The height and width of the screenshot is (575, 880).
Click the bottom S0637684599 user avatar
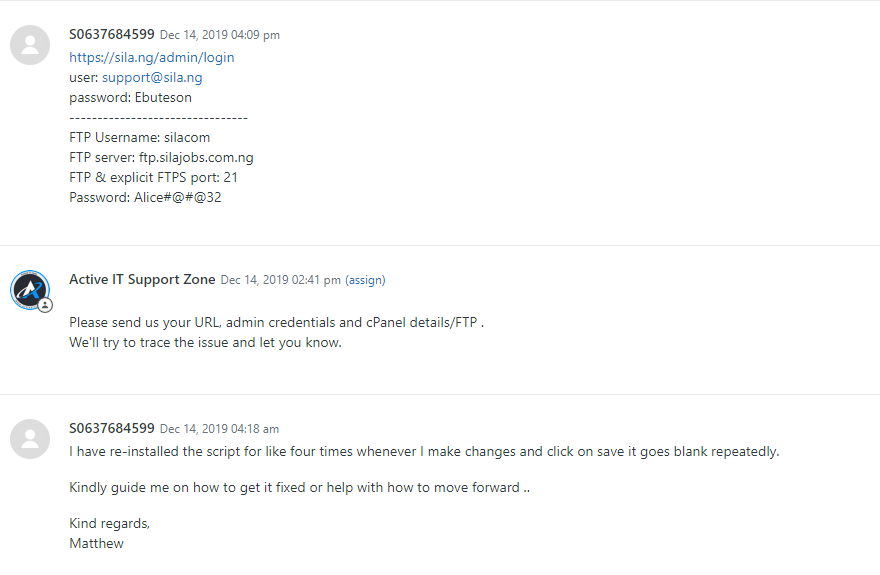click(30, 439)
